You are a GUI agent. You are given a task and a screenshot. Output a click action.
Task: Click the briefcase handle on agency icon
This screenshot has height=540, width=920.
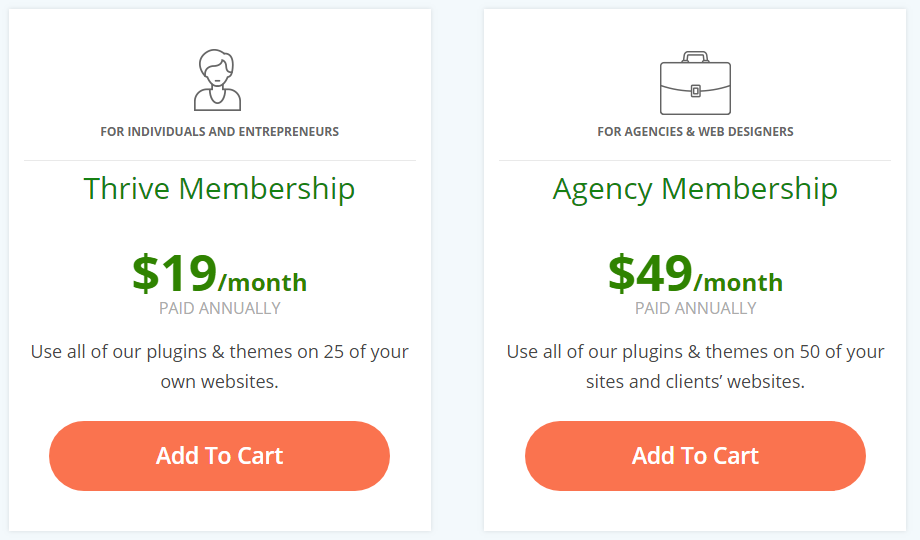click(x=695, y=56)
